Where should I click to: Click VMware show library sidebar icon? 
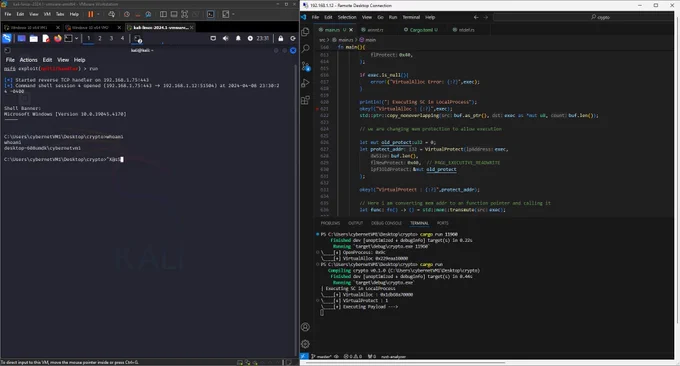point(163,14)
